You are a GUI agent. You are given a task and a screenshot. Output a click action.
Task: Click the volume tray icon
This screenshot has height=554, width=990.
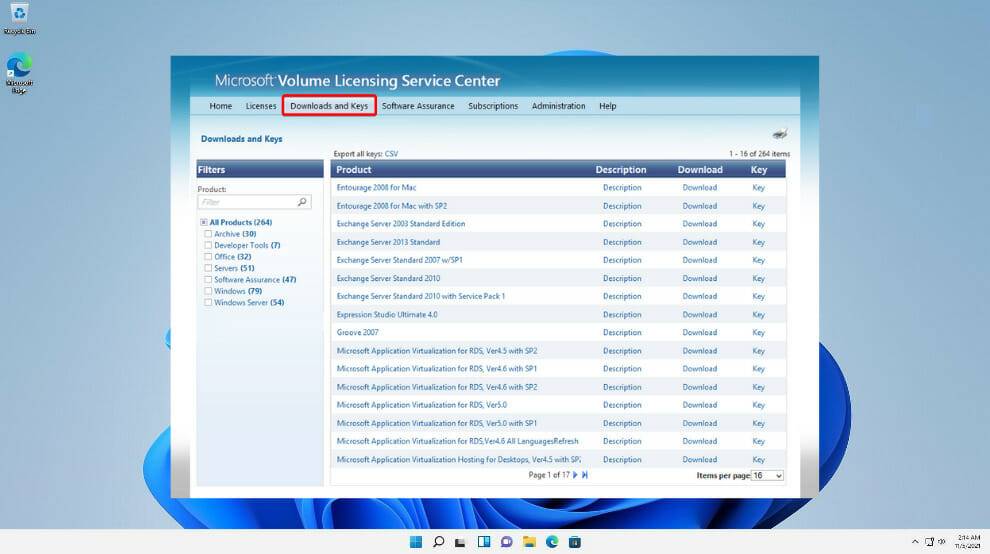tap(941, 542)
